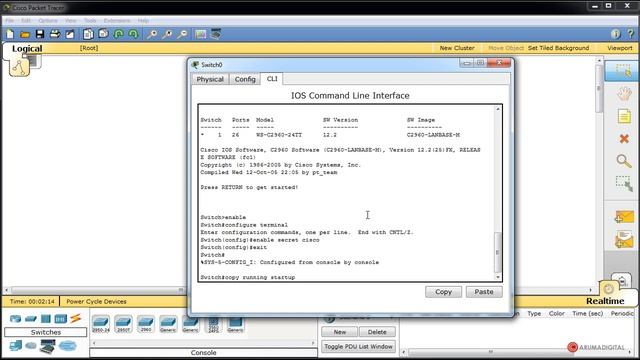
Task: Click New Cluster in the yellow bar
Action: point(457,48)
